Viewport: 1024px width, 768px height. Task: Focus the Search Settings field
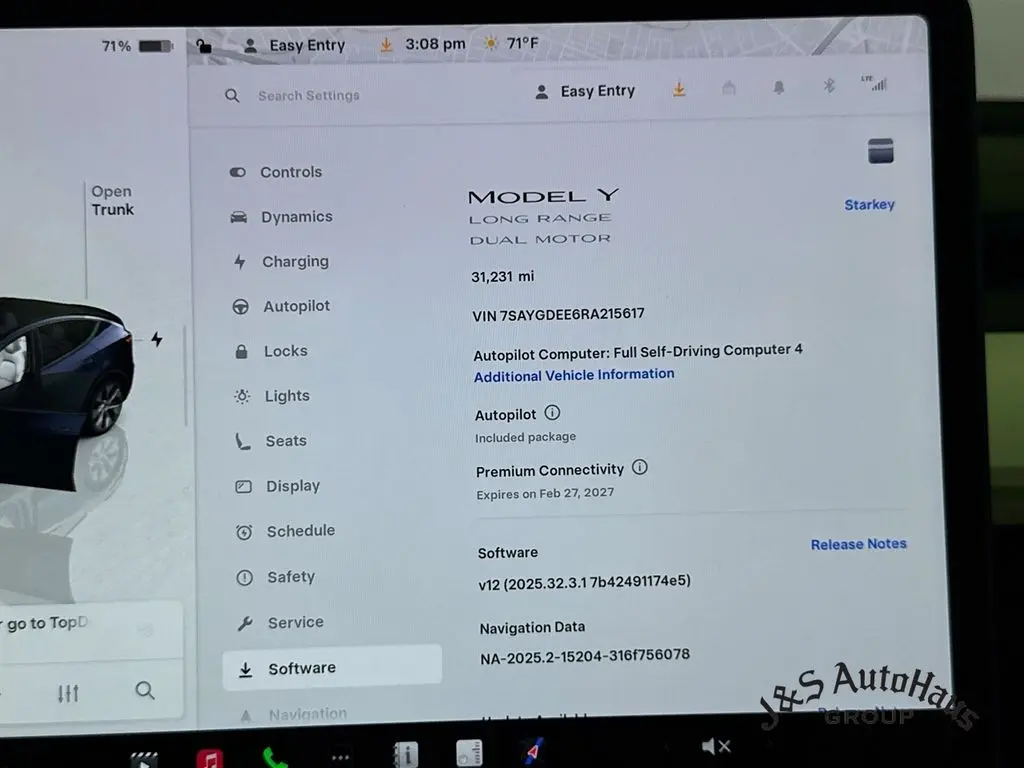click(x=309, y=96)
